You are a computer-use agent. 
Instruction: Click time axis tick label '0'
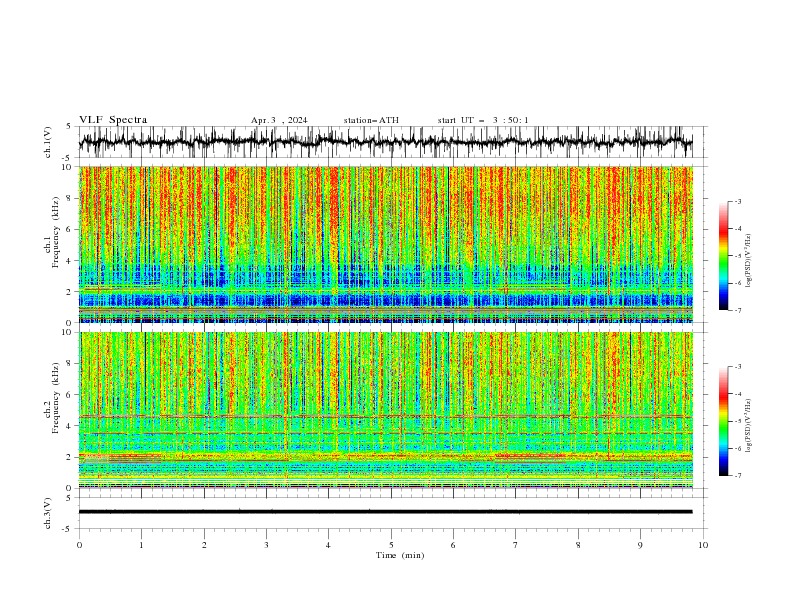[79, 545]
